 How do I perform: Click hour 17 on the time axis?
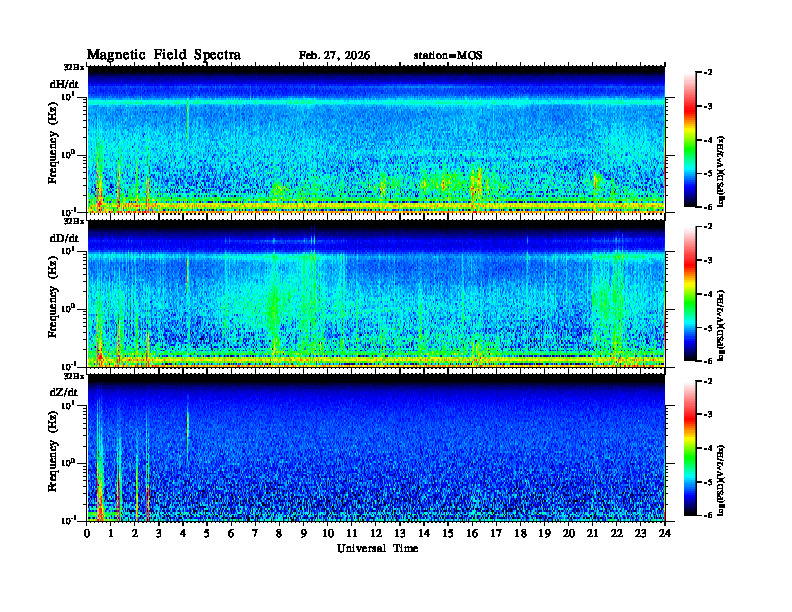click(497, 534)
